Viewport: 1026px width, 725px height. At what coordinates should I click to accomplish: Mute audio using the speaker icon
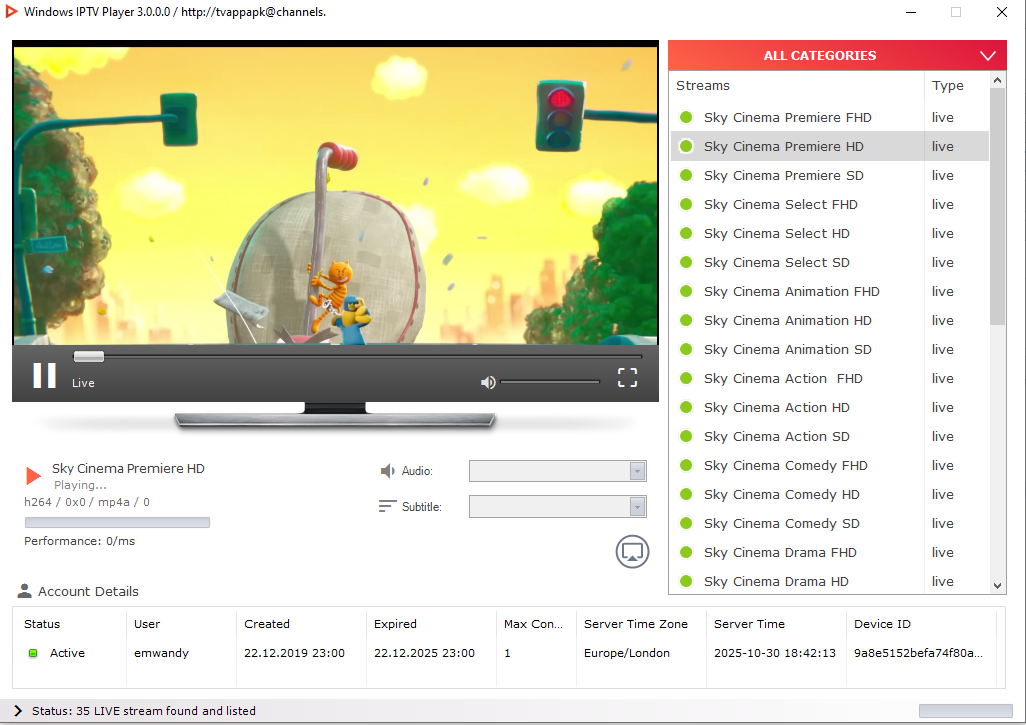488,382
